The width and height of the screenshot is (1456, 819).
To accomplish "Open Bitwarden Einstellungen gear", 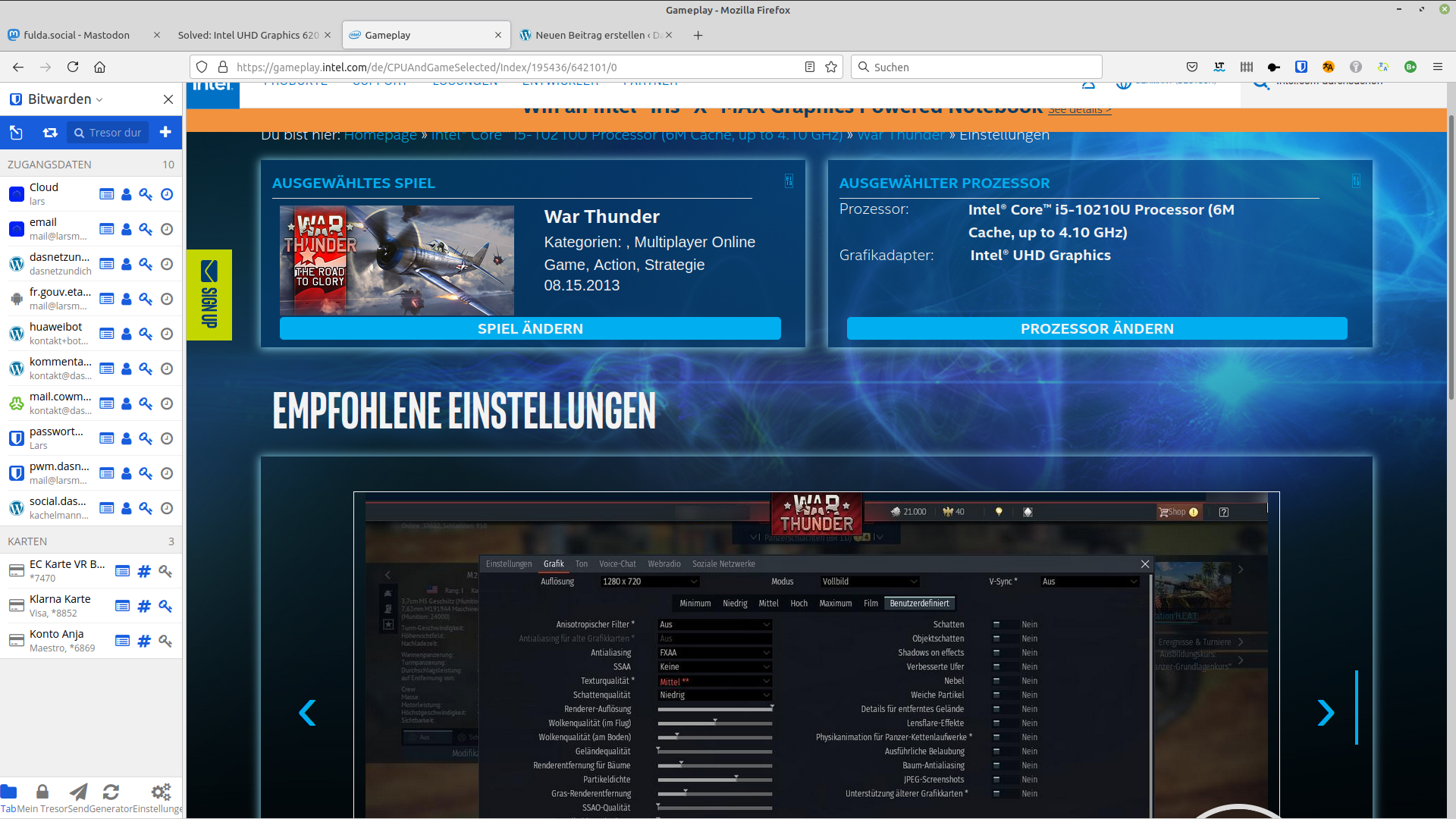I will coord(159,799).
